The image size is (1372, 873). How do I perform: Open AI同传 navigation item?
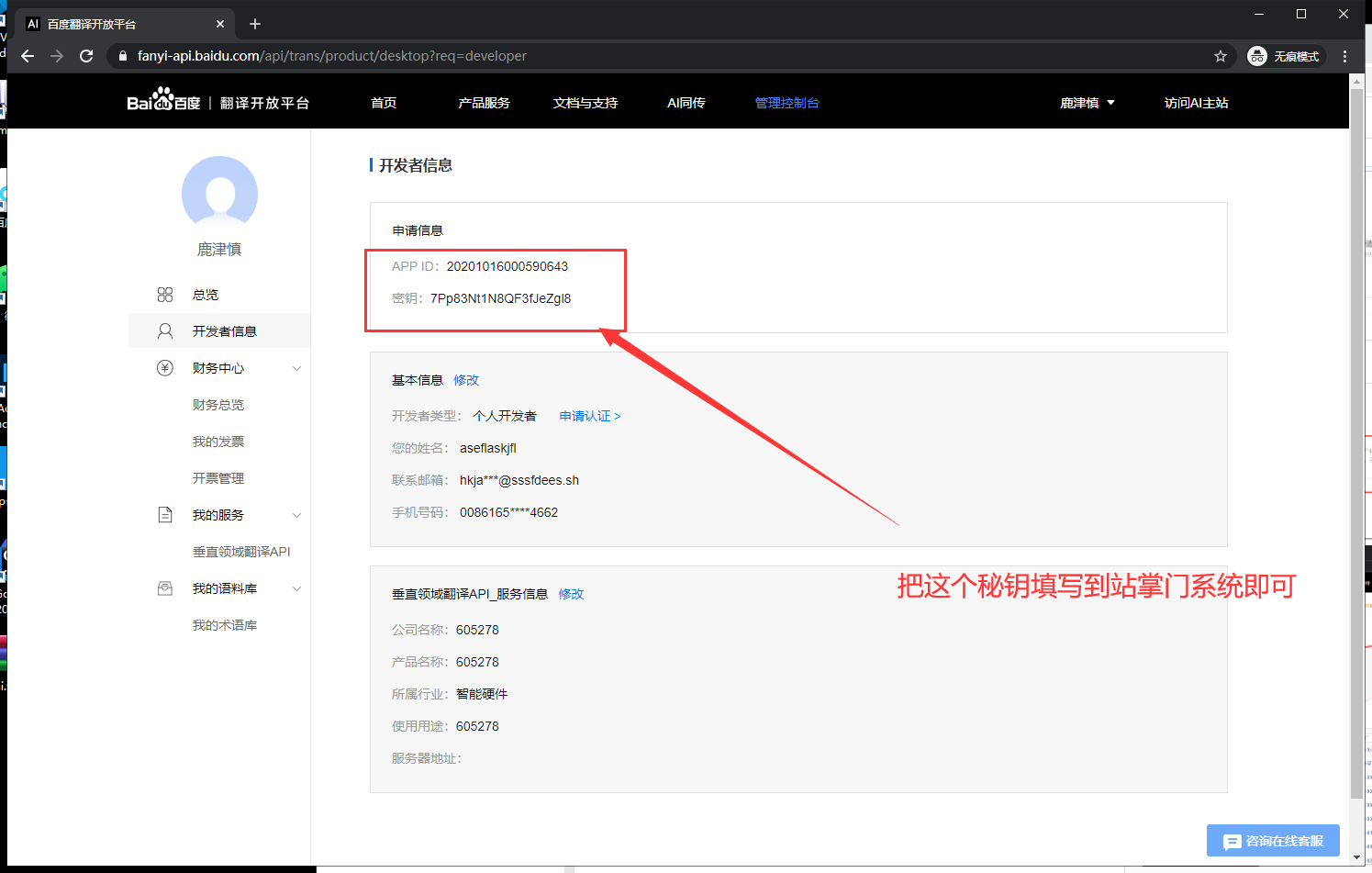coord(686,103)
